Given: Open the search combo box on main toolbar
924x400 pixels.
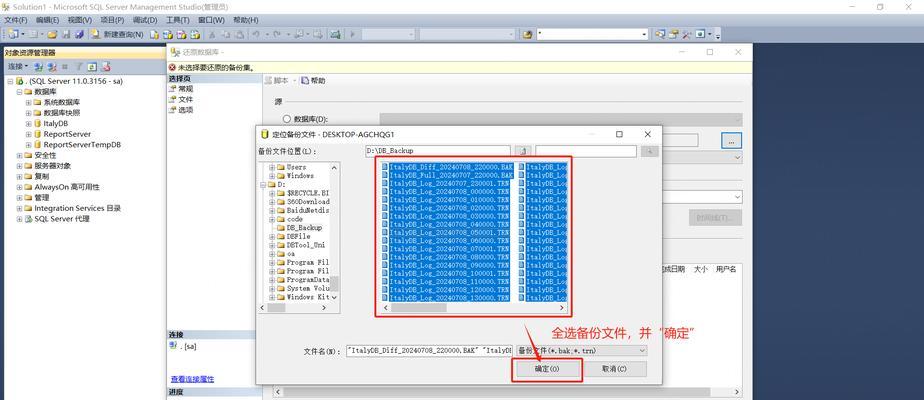Looking at the screenshot, I should click(644, 34).
